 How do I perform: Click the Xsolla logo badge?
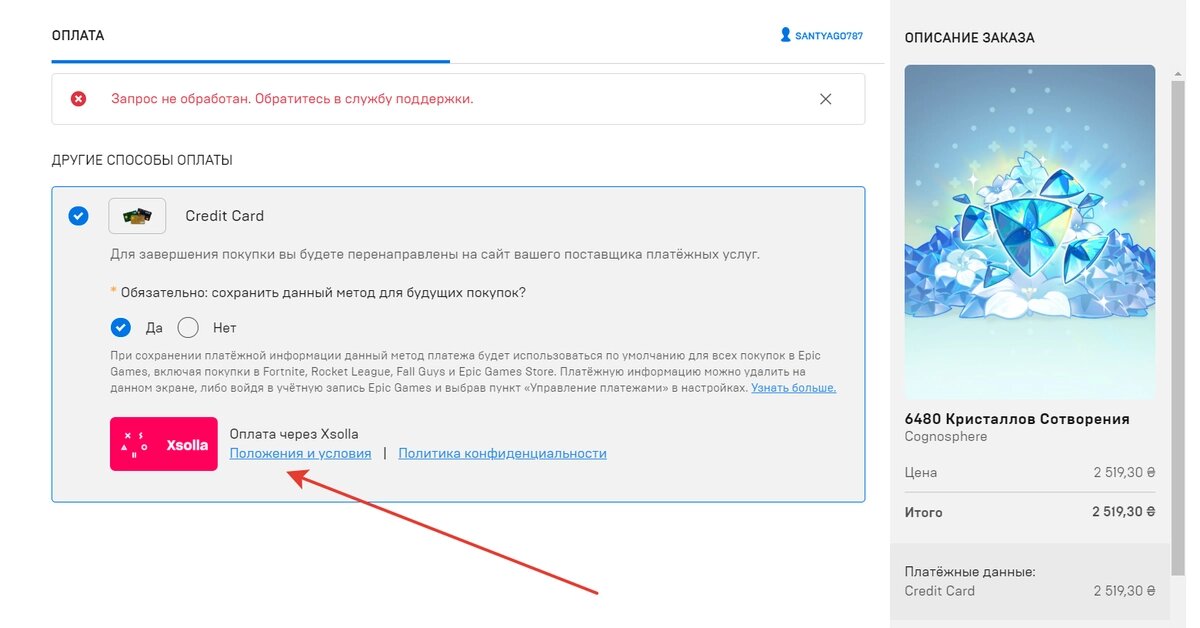pos(164,444)
